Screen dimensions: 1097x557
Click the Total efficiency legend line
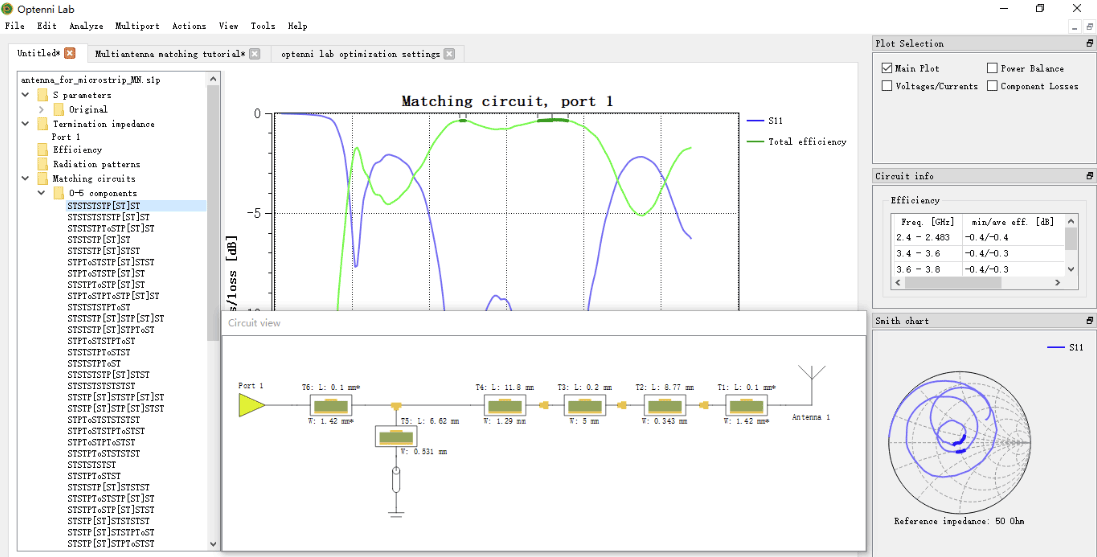pos(756,141)
